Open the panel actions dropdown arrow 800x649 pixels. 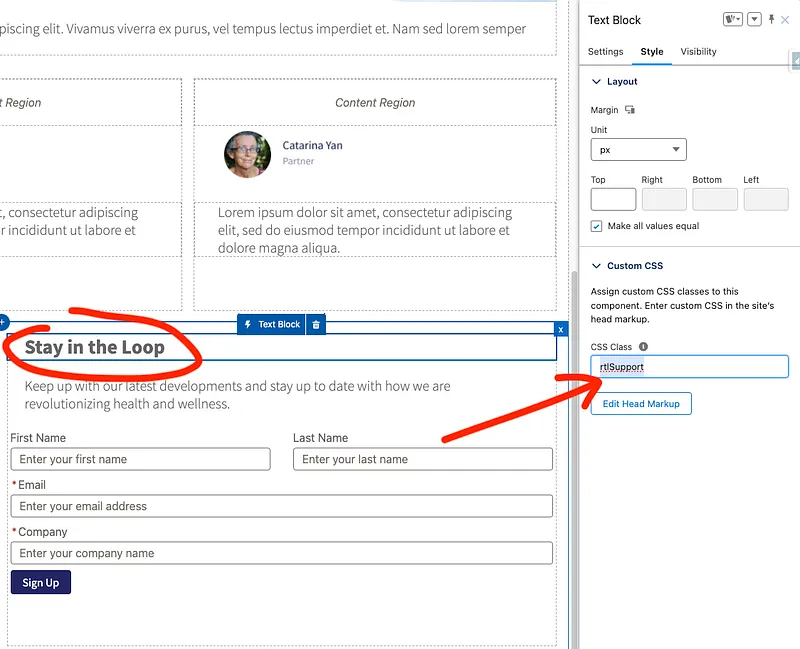coord(754,19)
